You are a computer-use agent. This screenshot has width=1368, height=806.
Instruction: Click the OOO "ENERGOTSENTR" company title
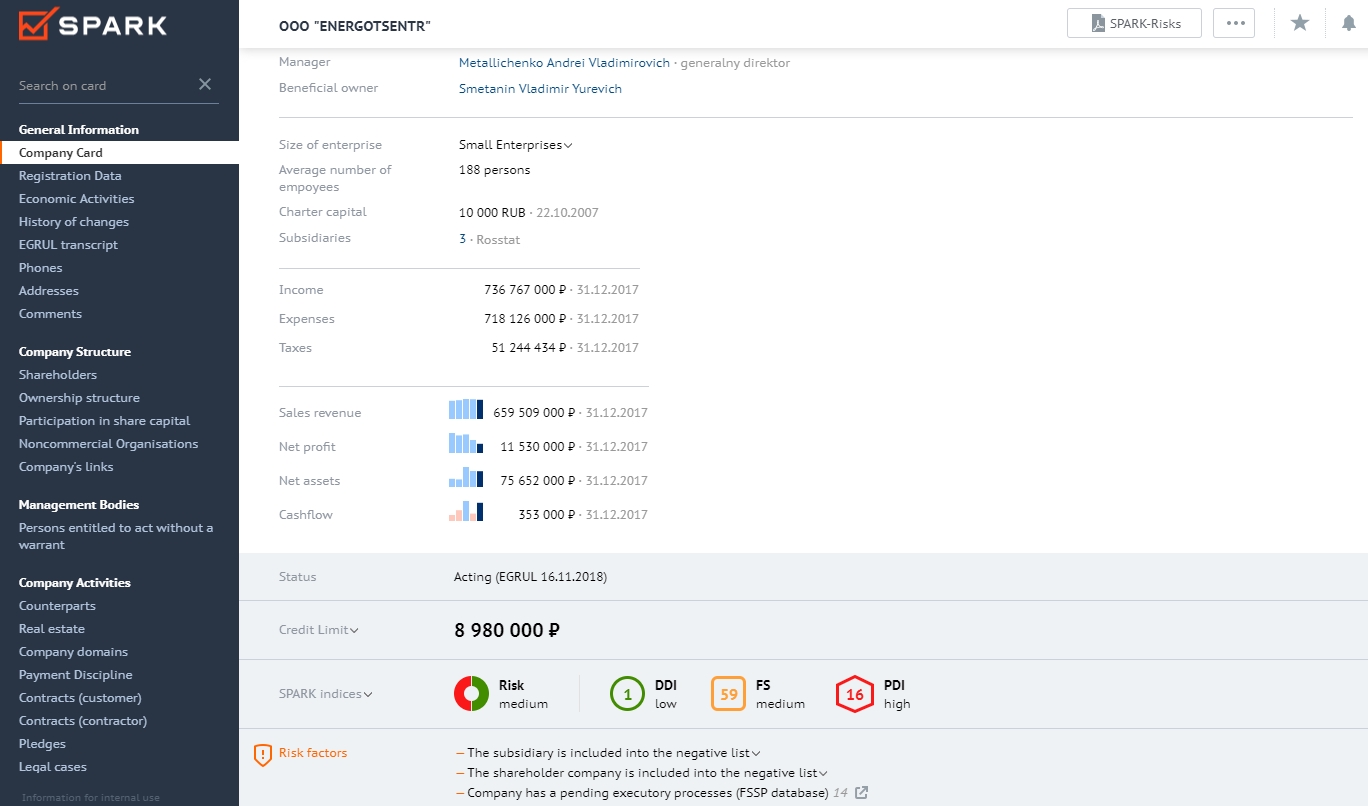coord(355,25)
